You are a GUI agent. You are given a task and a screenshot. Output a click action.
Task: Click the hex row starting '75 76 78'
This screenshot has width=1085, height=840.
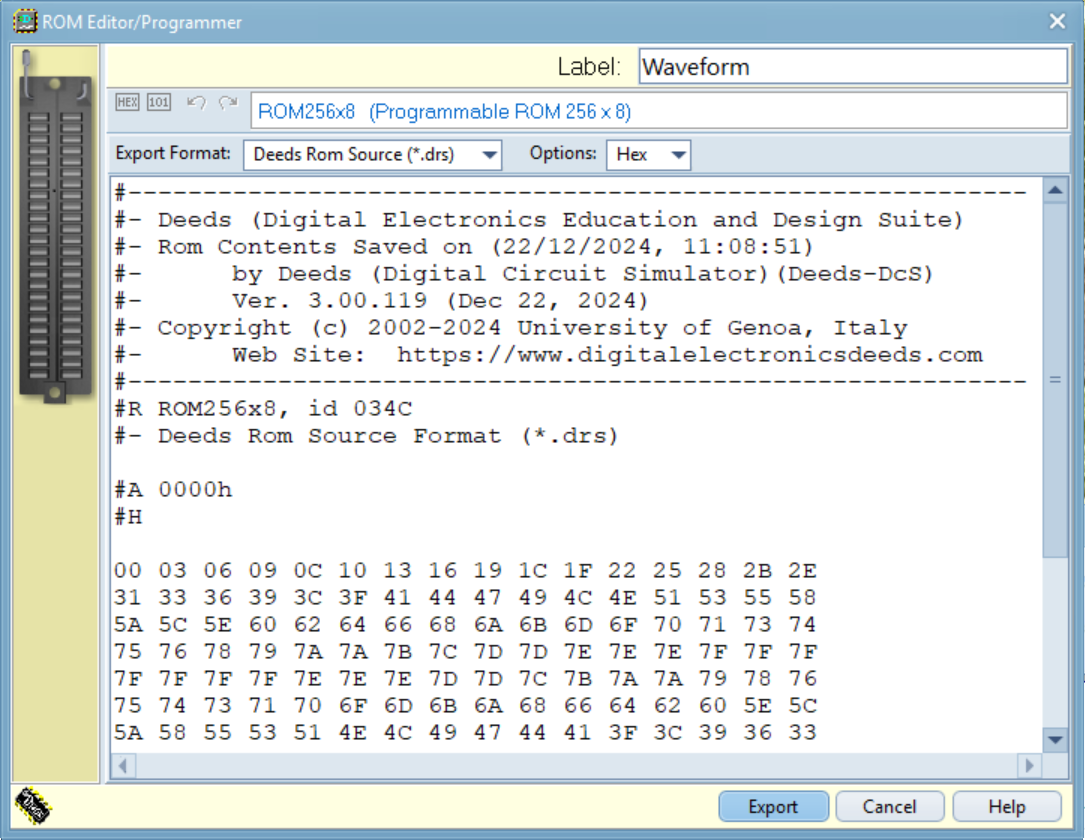click(466, 652)
